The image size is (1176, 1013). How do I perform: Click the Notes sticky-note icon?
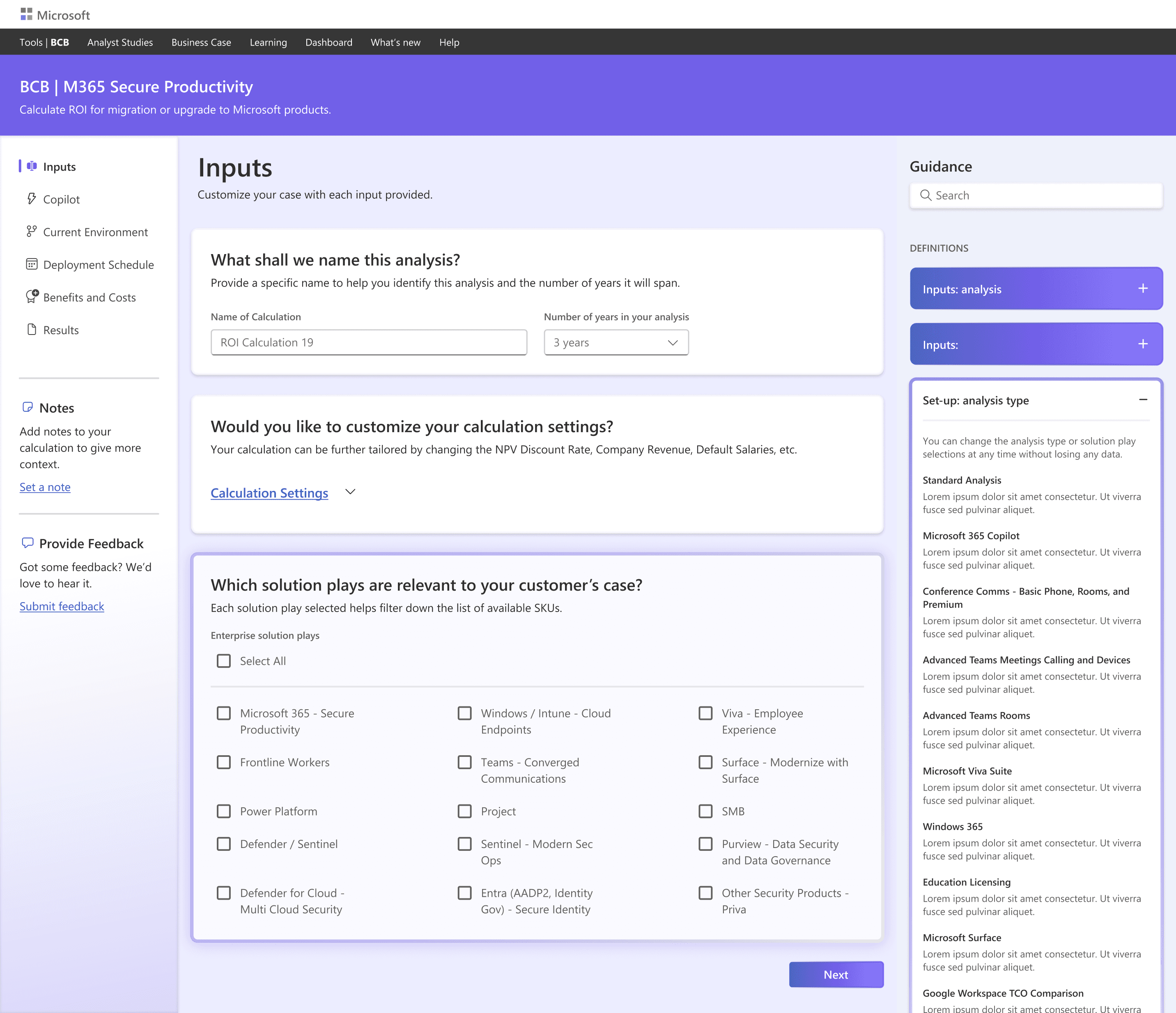tap(27, 407)
